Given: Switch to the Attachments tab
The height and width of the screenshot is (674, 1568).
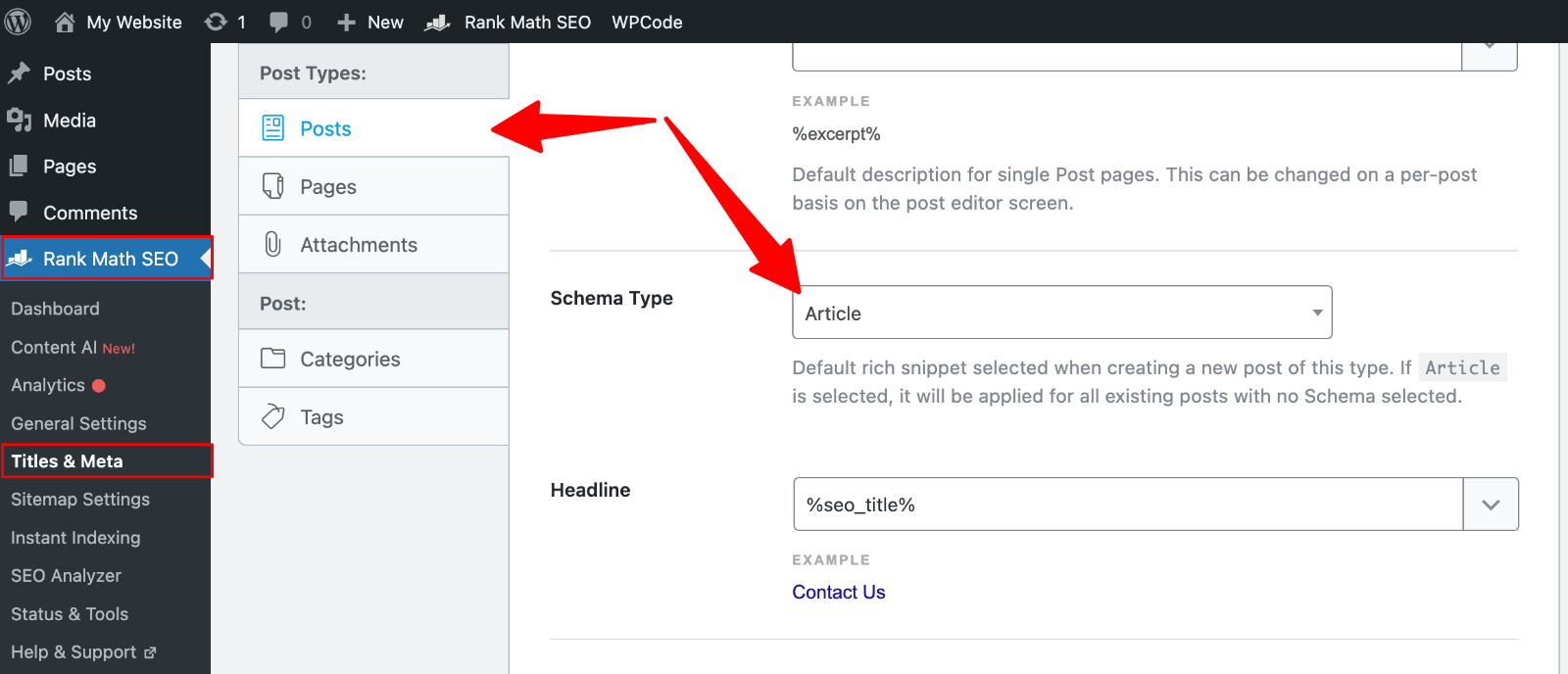Looking at the screenshot, I should pos(373,244).
